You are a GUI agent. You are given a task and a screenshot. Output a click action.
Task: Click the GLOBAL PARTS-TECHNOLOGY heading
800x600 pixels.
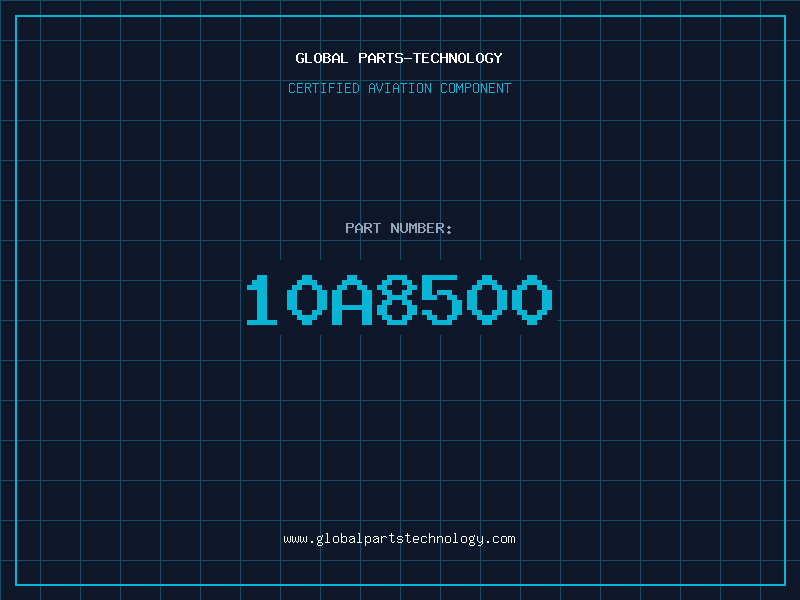point(399,58)
